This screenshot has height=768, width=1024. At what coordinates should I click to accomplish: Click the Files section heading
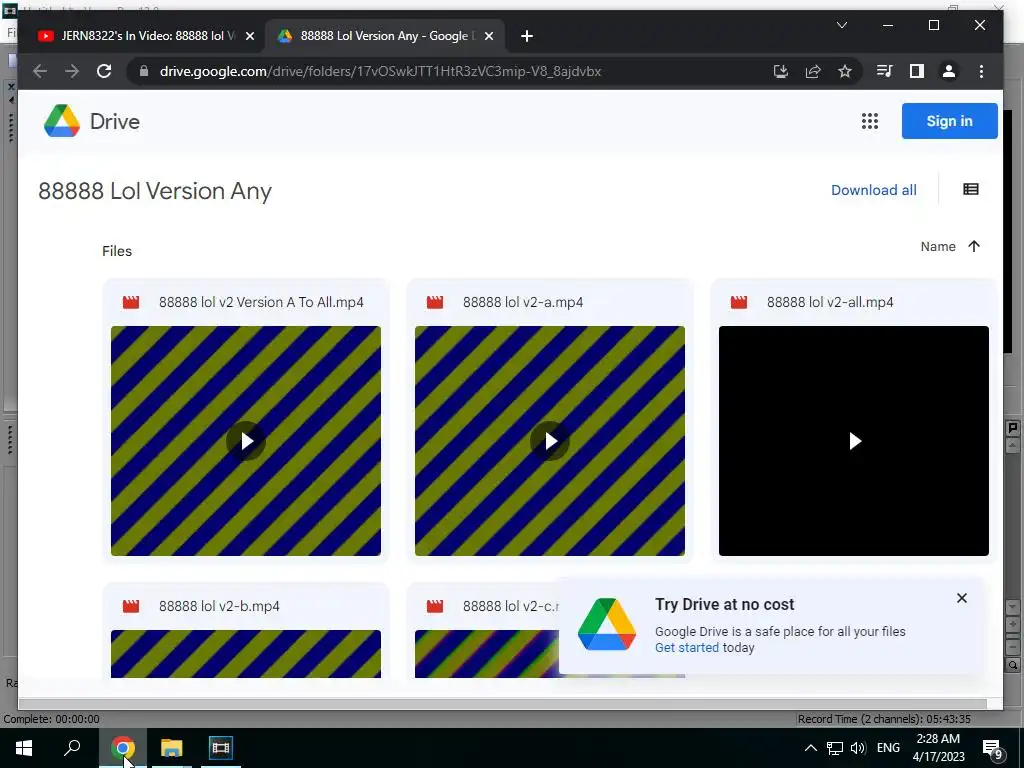click(x=117, y=251)
